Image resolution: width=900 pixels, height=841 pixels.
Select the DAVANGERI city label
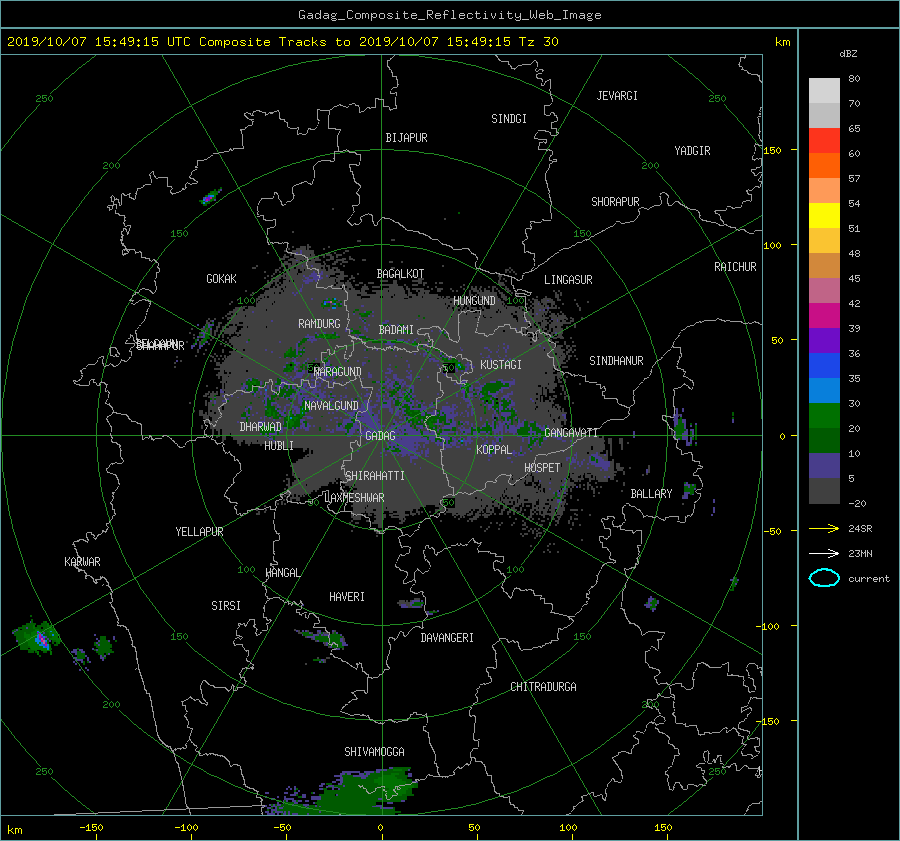447,638
